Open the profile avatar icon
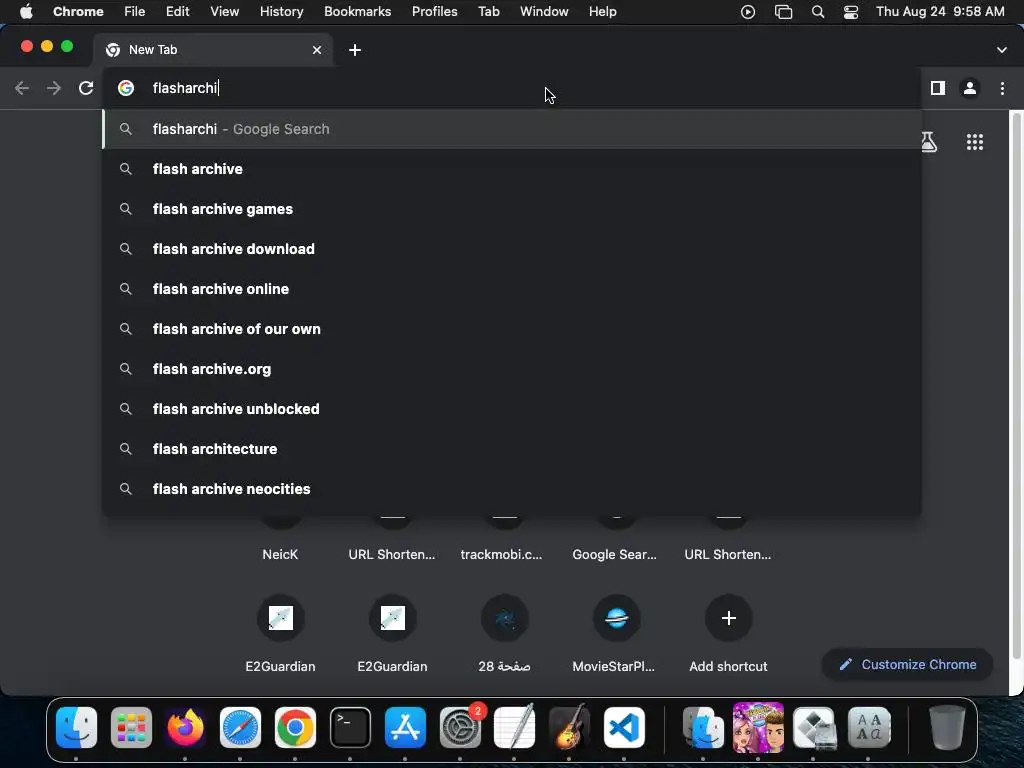1024x768 pixels. (970, 88)
